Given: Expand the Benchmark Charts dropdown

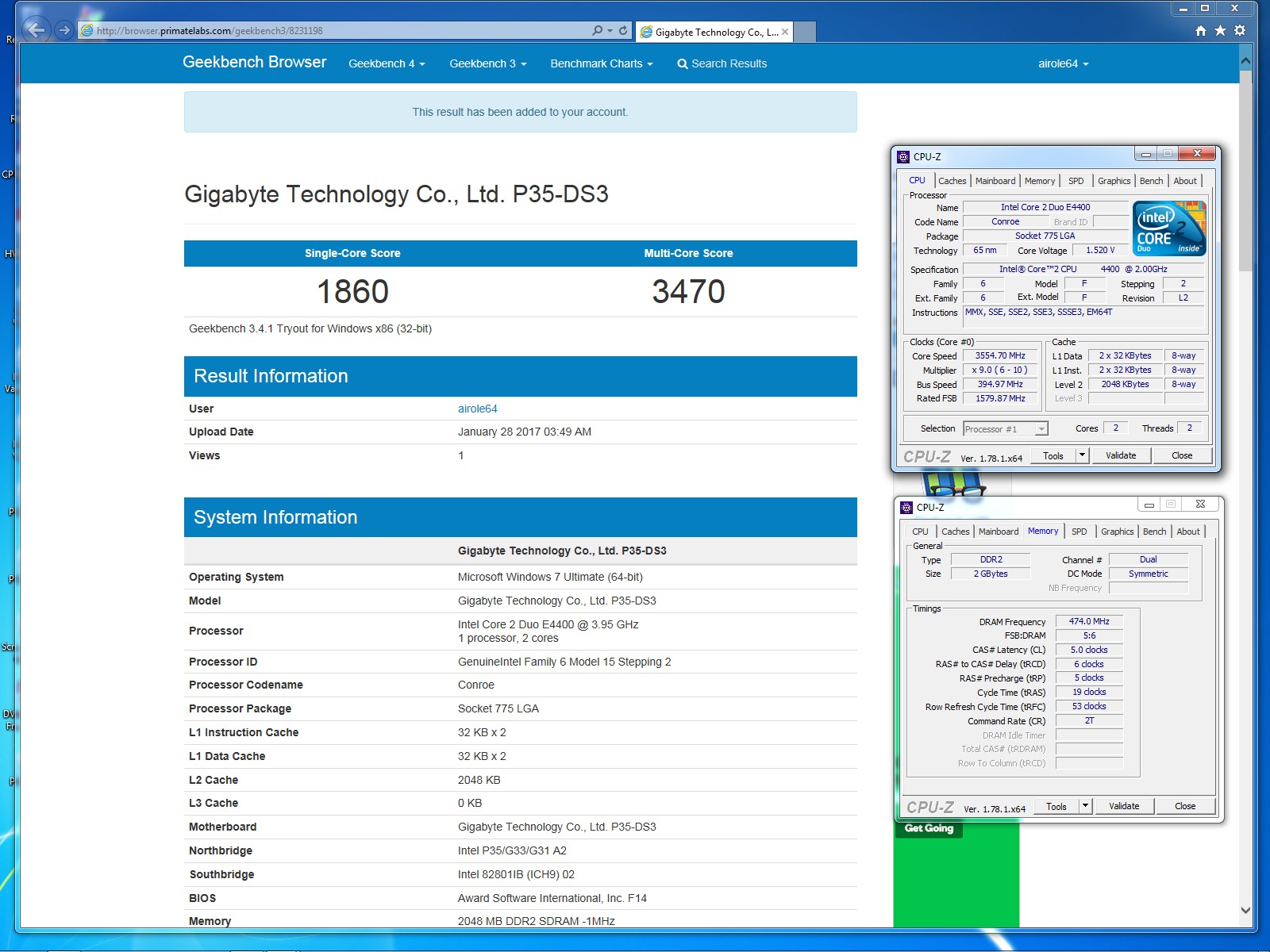Looking at the screenshot, I should click(602, 63).
